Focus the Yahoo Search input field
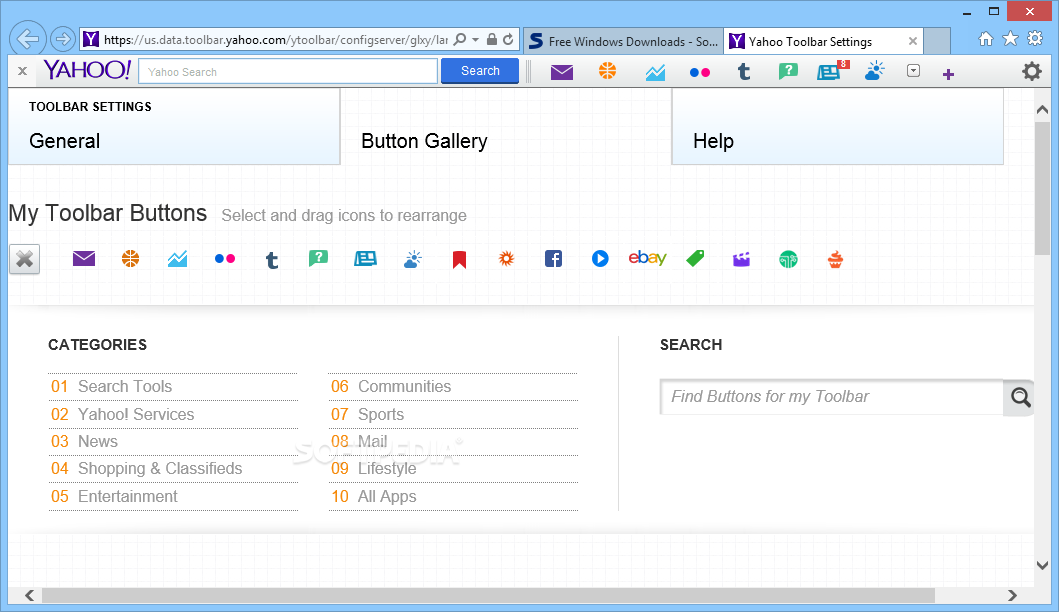1059x612 pixels. [288, 72]
